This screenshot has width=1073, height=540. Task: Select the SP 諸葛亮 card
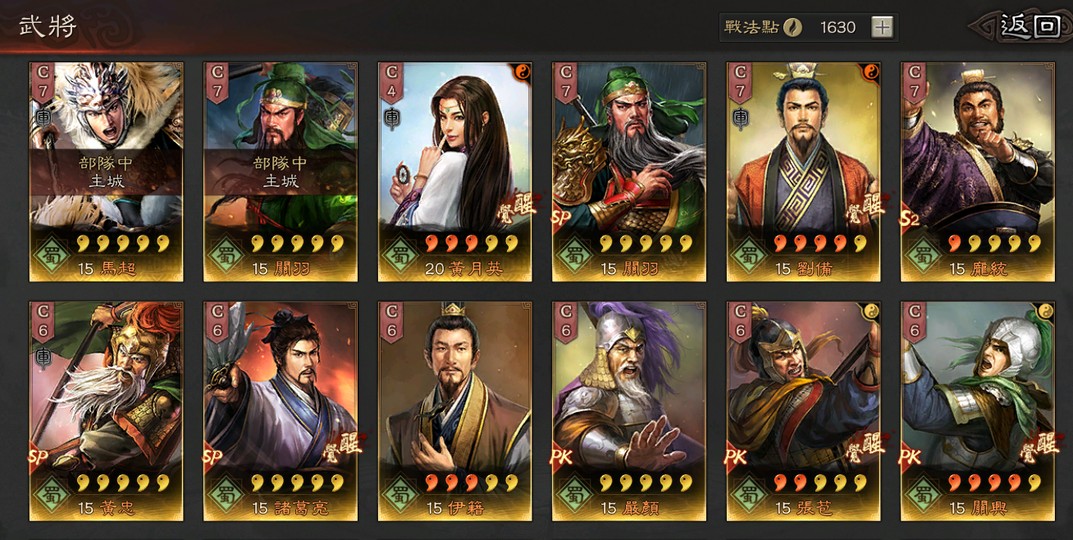tap(281, 411)
